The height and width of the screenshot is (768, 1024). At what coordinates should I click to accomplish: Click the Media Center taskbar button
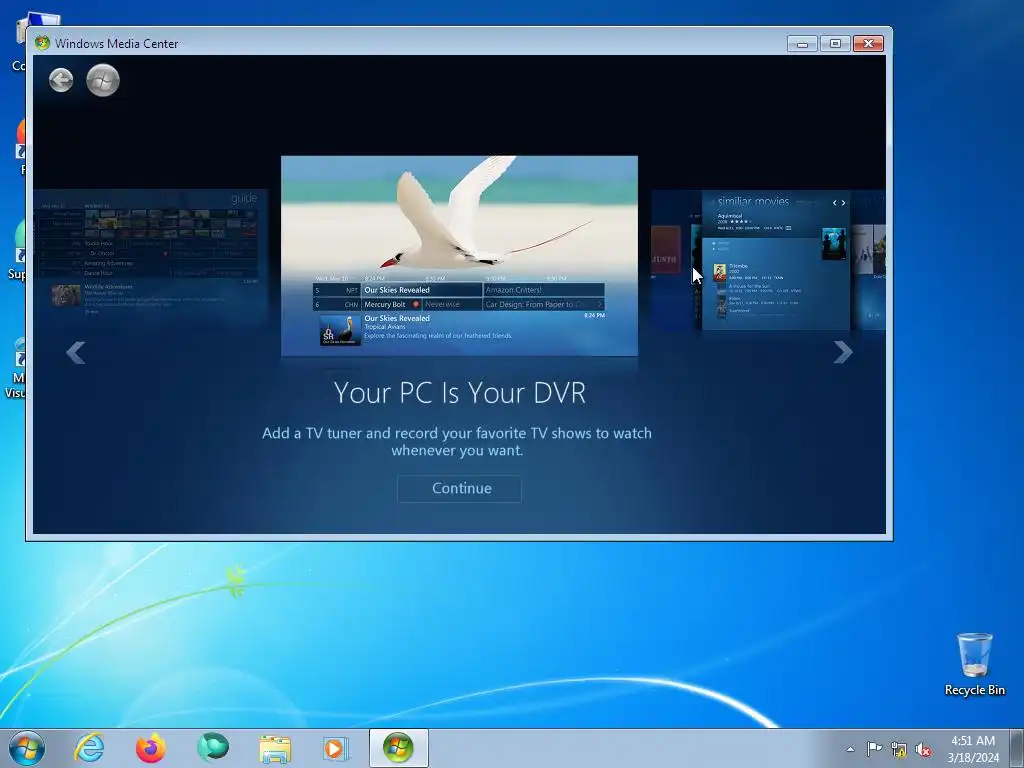coord(398,748)
